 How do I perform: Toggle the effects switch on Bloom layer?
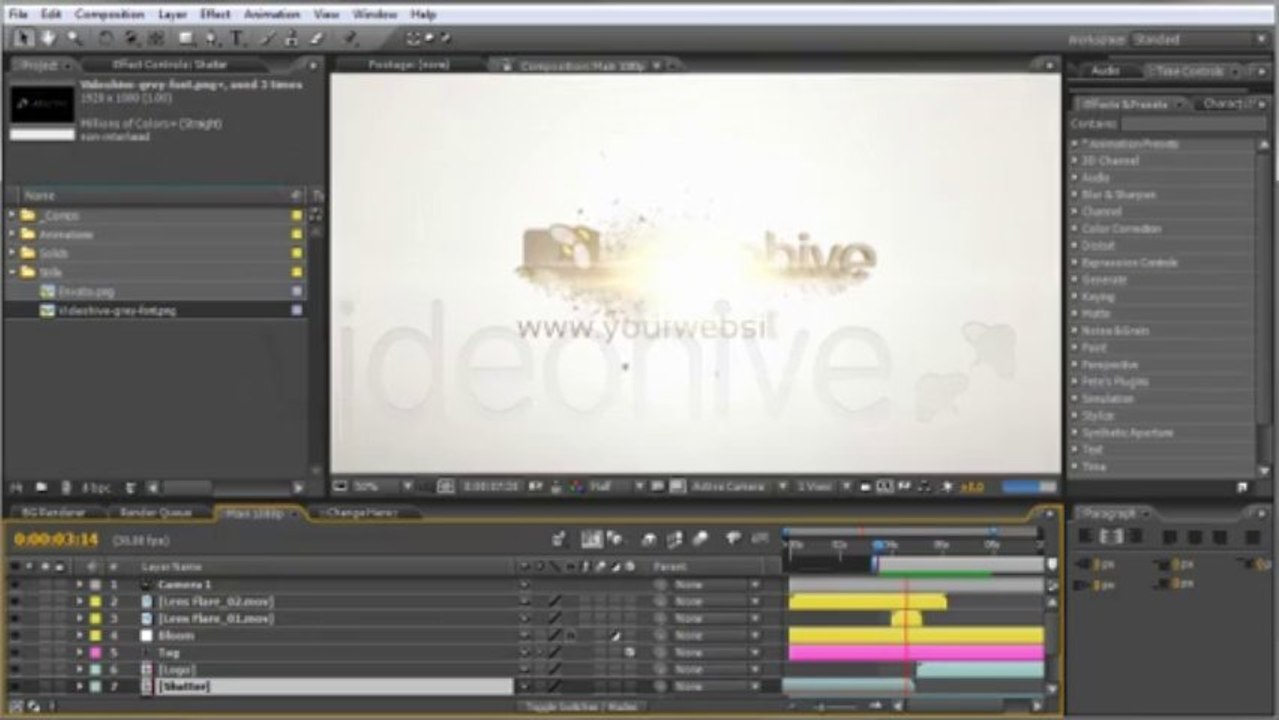pyautogui.click(x=571, y=635)
